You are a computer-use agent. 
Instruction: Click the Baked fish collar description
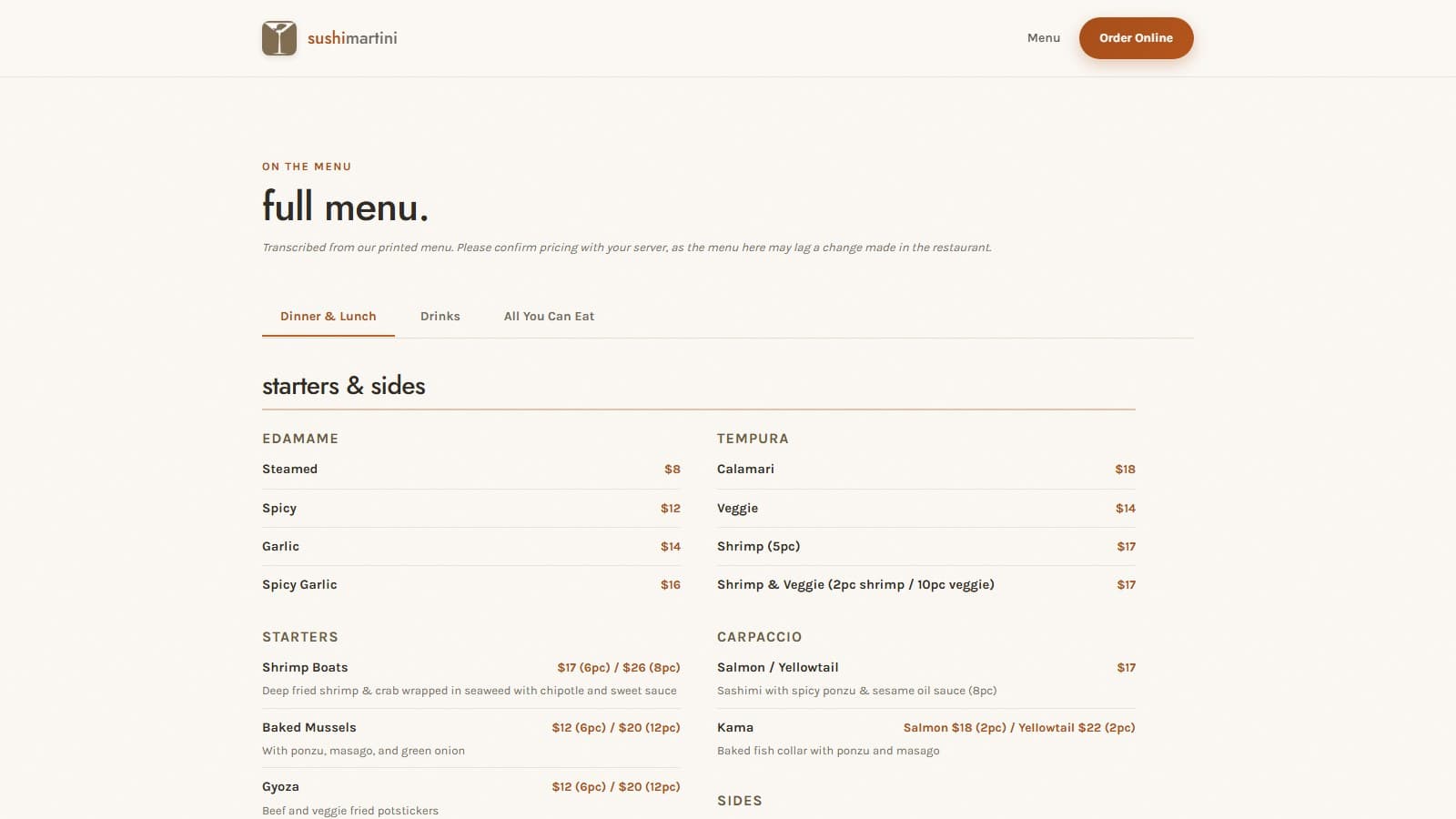(828, 751)
